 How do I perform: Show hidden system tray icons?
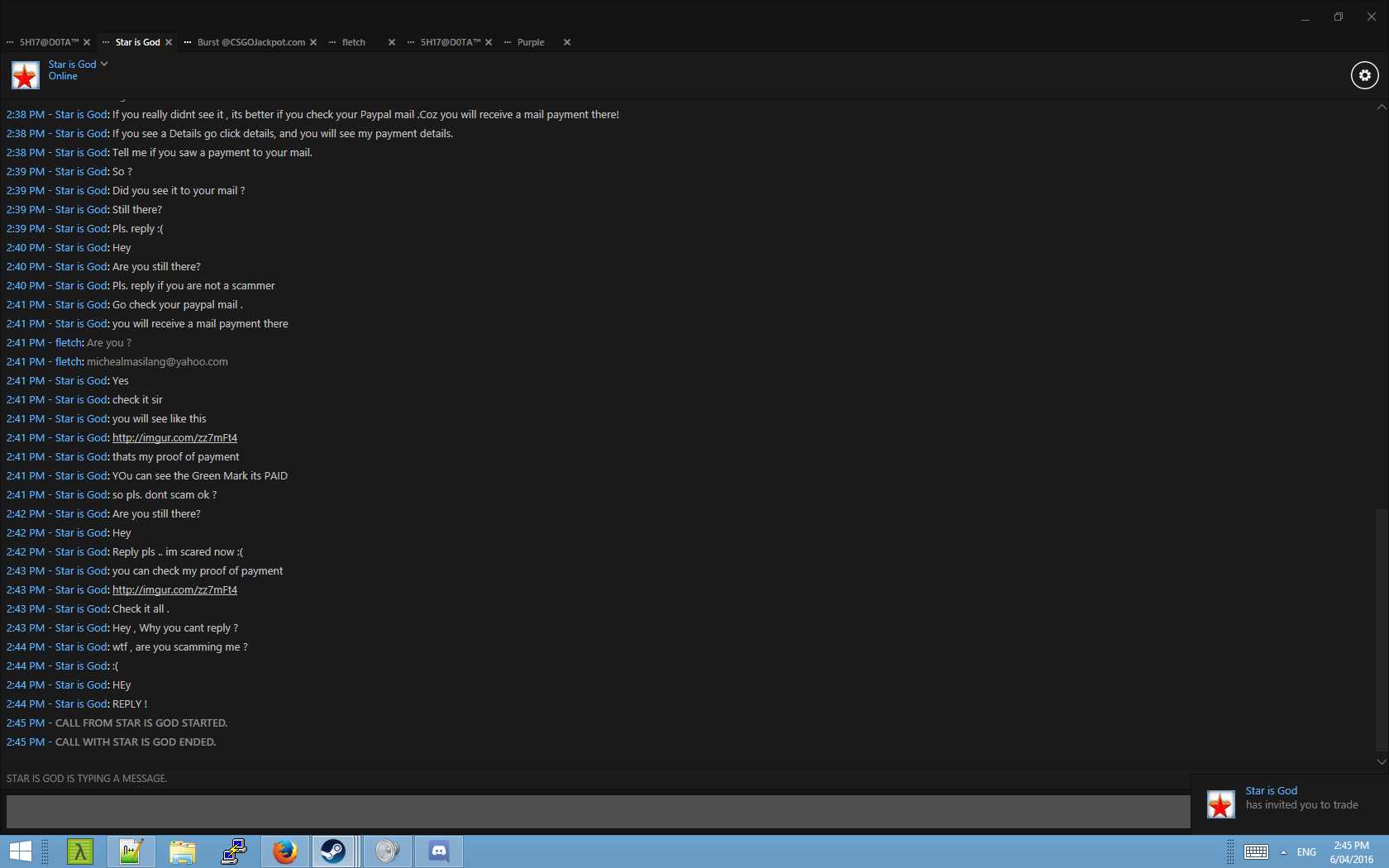[x=1283, y=852]
